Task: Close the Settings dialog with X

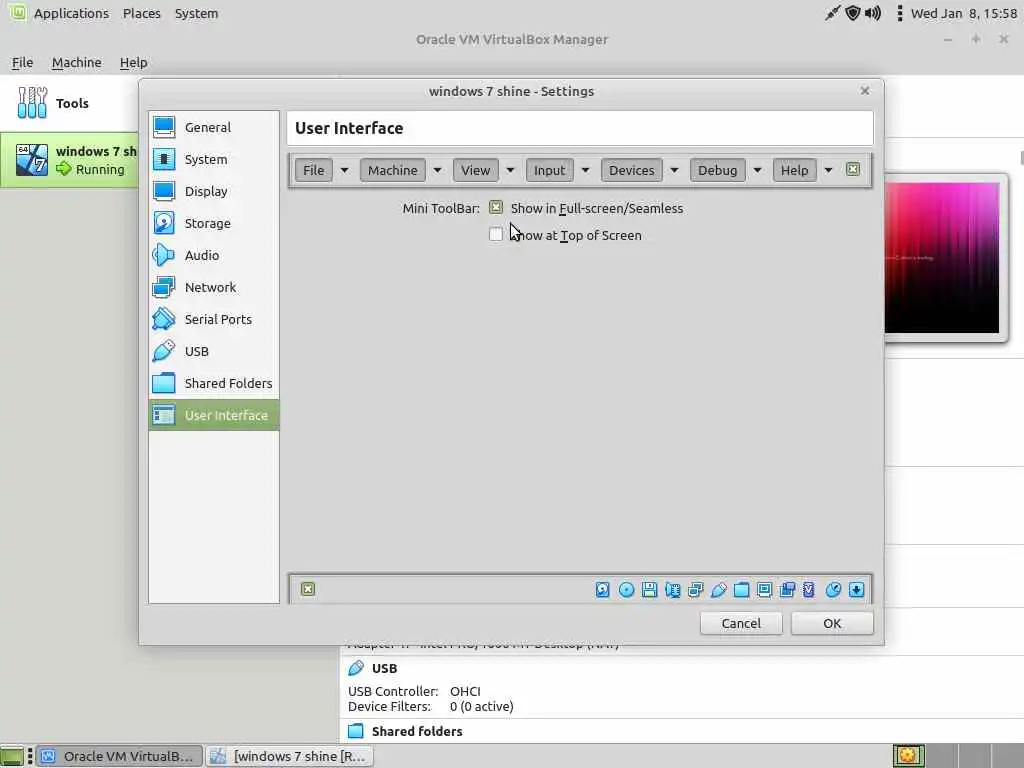Action: pos(865,91)
